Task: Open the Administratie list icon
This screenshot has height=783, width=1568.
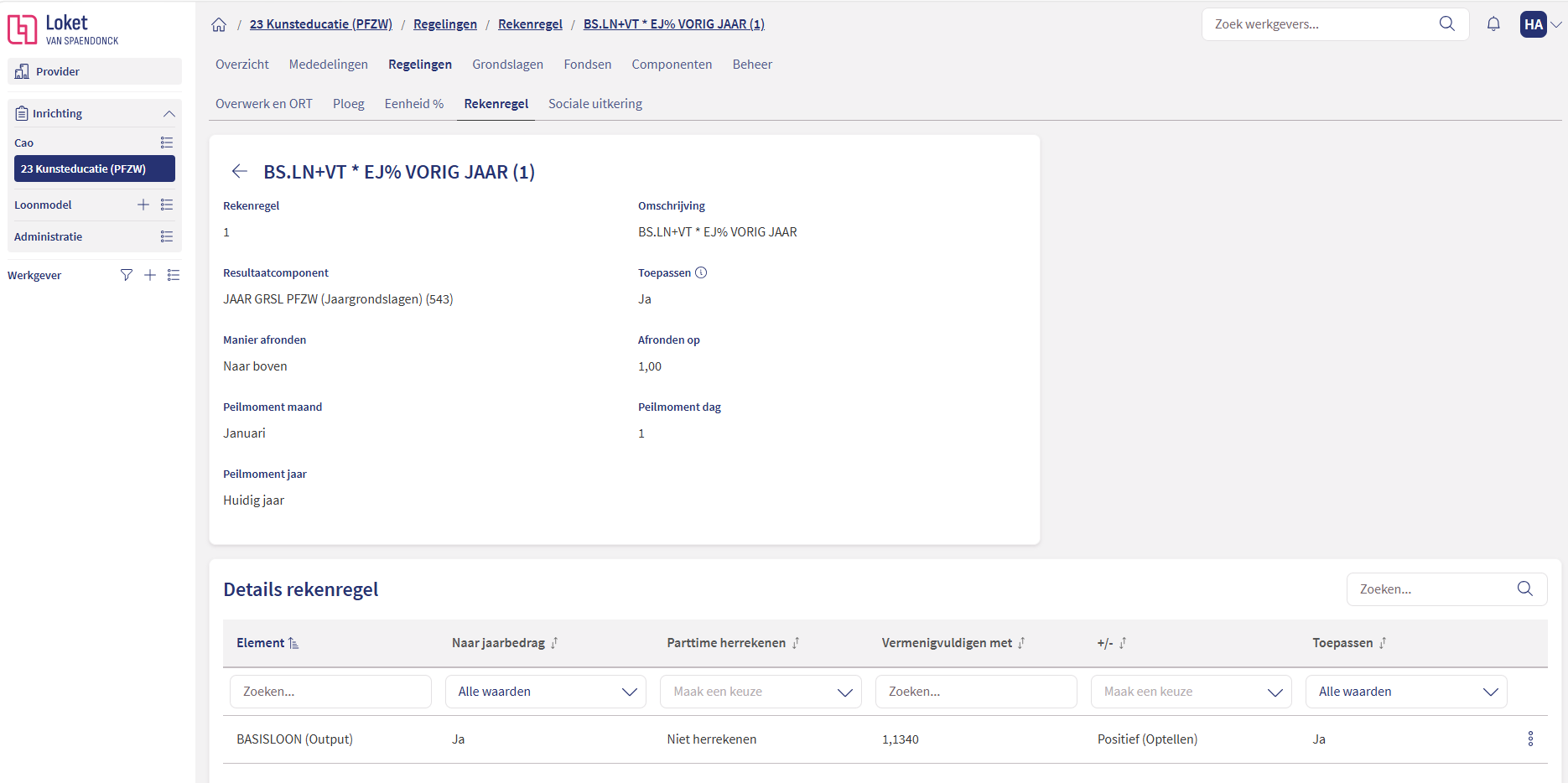Action: click(x=167, y=236)
